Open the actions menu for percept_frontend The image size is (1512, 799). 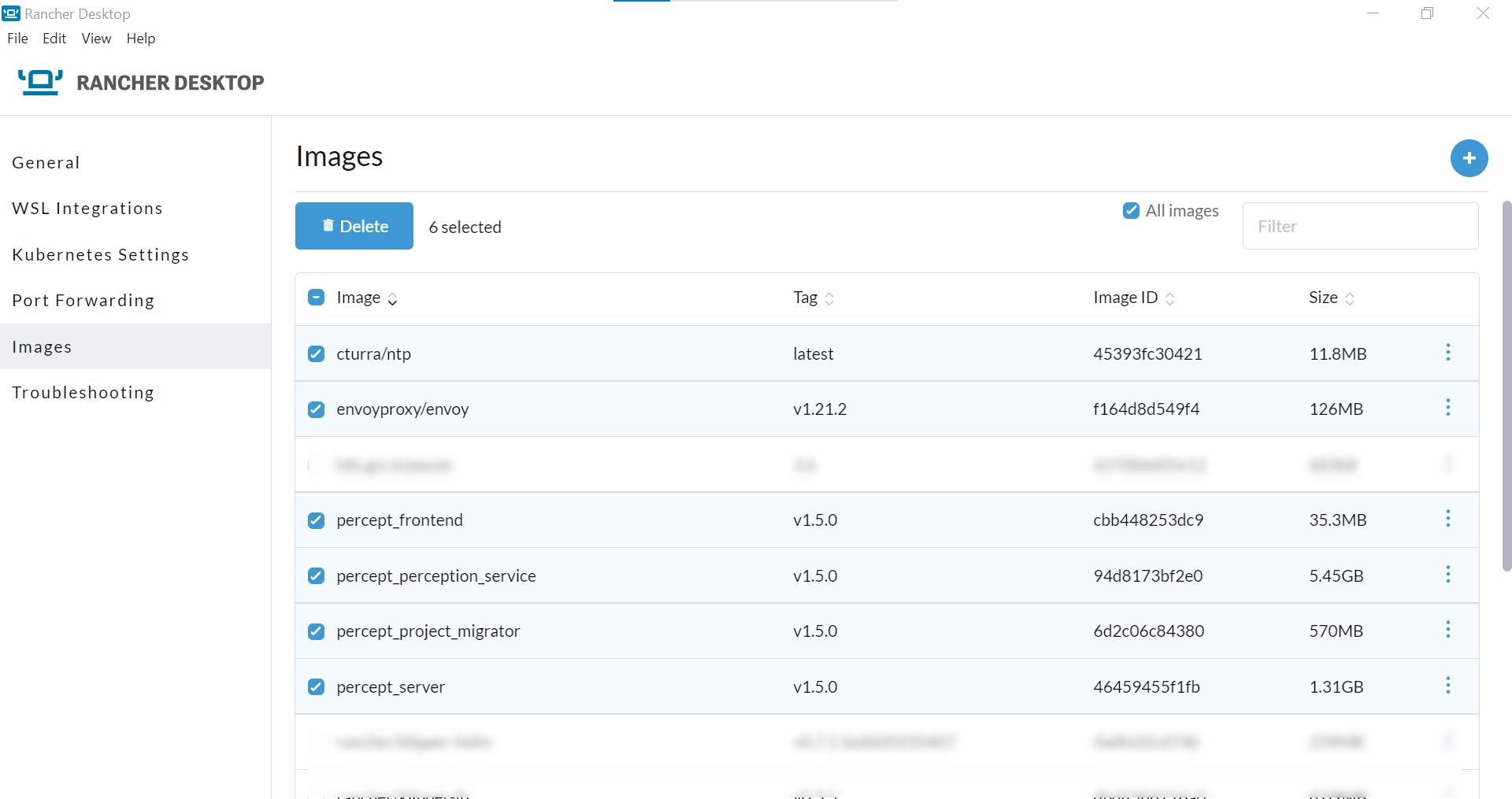point(1447,519)
